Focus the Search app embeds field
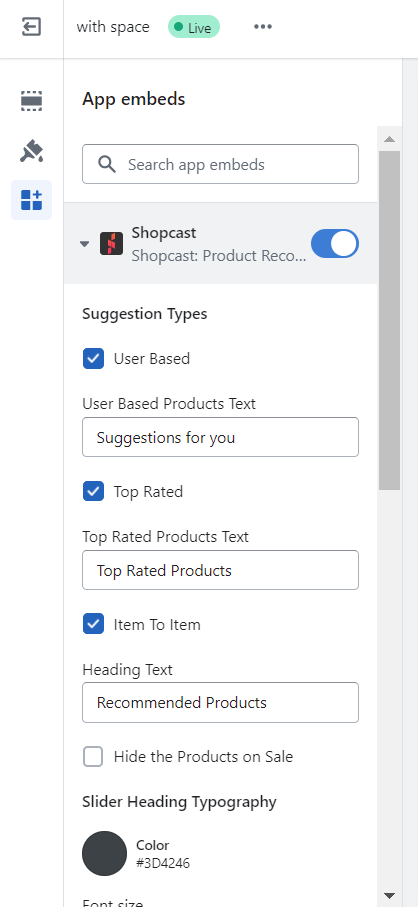This screenshot has height=907, width=418. (x=220, y=164)
